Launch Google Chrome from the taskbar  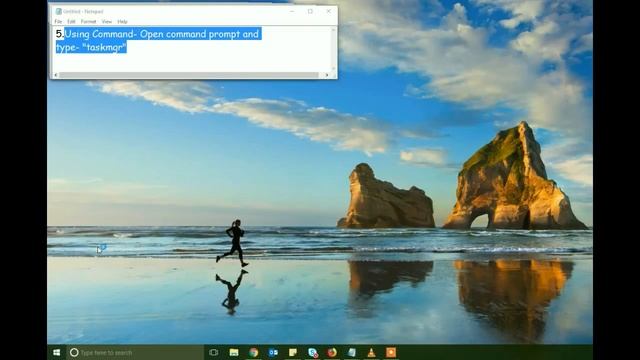tap(253, 352)
